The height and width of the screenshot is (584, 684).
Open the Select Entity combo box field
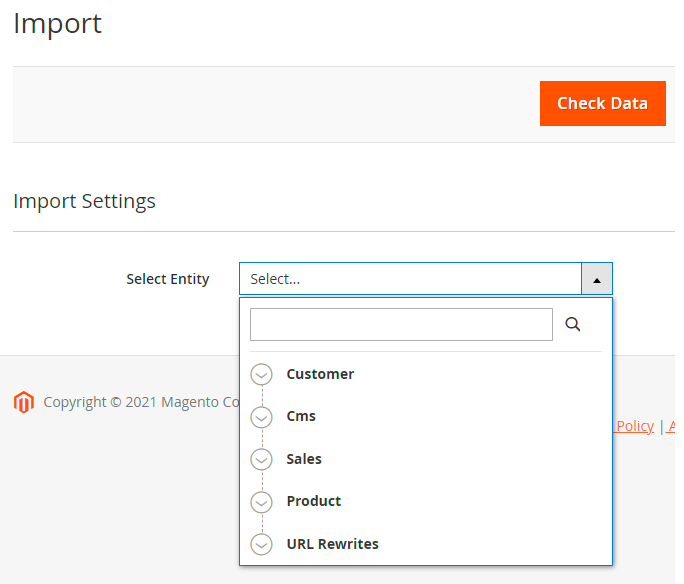[410, 279]
